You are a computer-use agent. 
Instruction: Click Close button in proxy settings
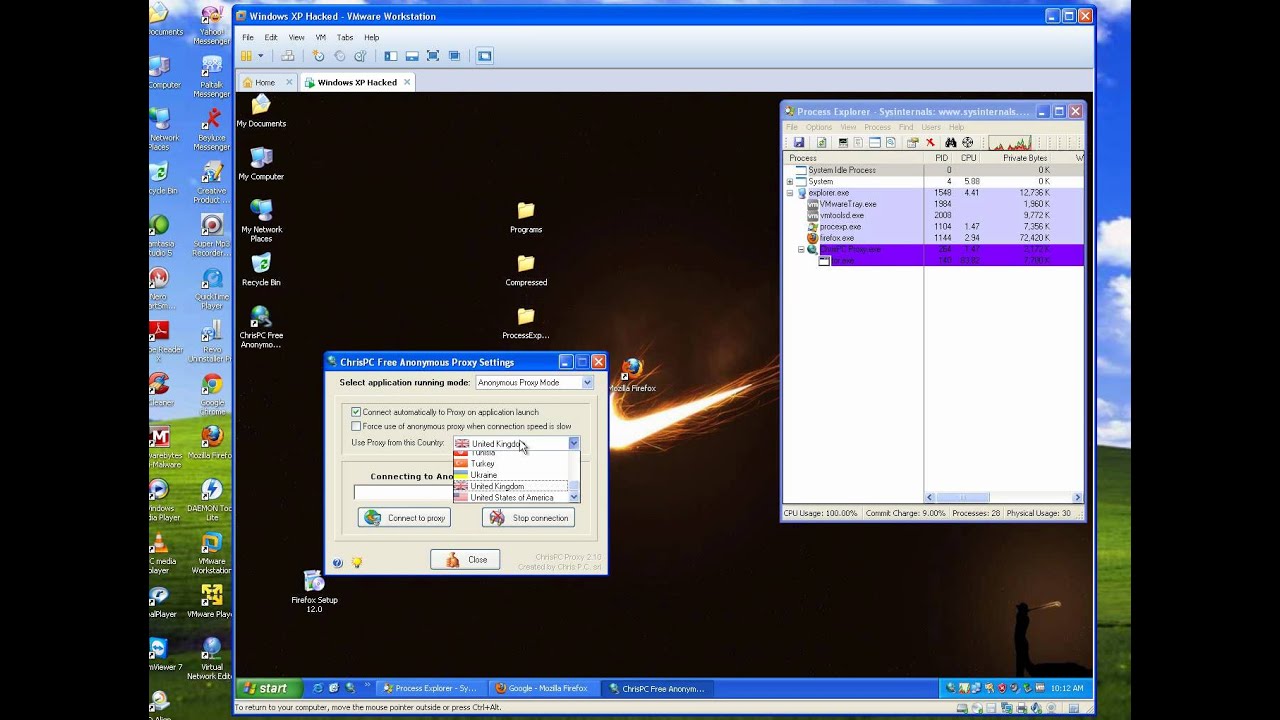pyautogui.click(x=465, y=560)
